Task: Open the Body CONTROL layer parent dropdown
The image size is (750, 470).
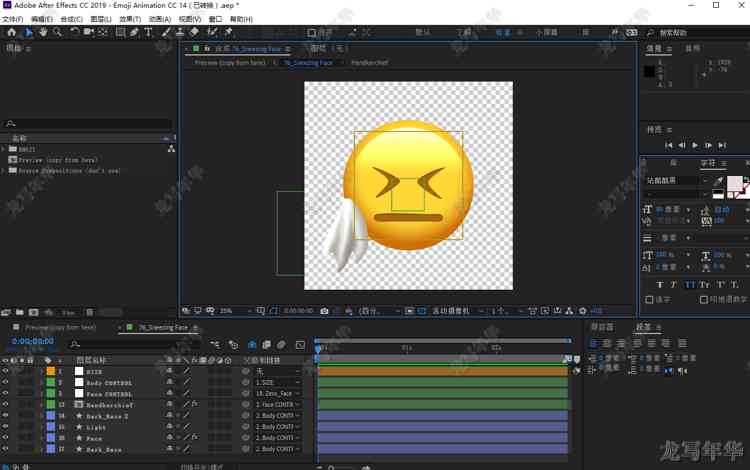Action: point(277,383)
